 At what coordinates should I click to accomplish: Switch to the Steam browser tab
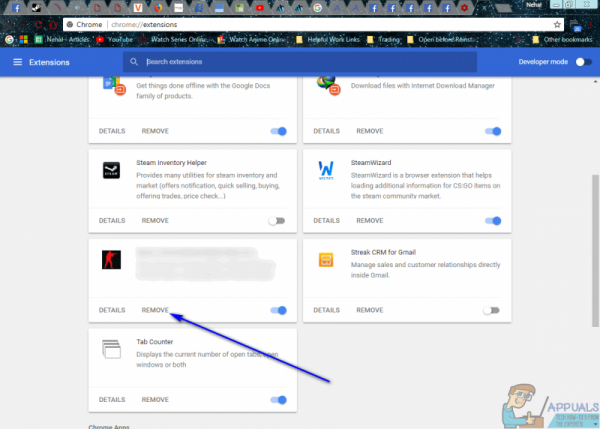tap(36, 8)
